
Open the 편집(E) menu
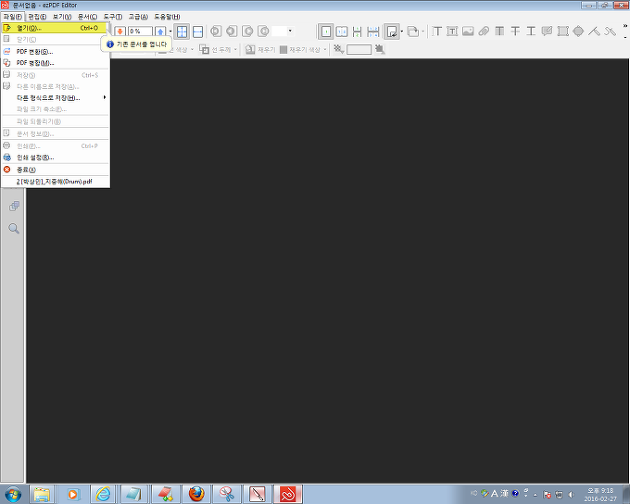coord(37,16)
